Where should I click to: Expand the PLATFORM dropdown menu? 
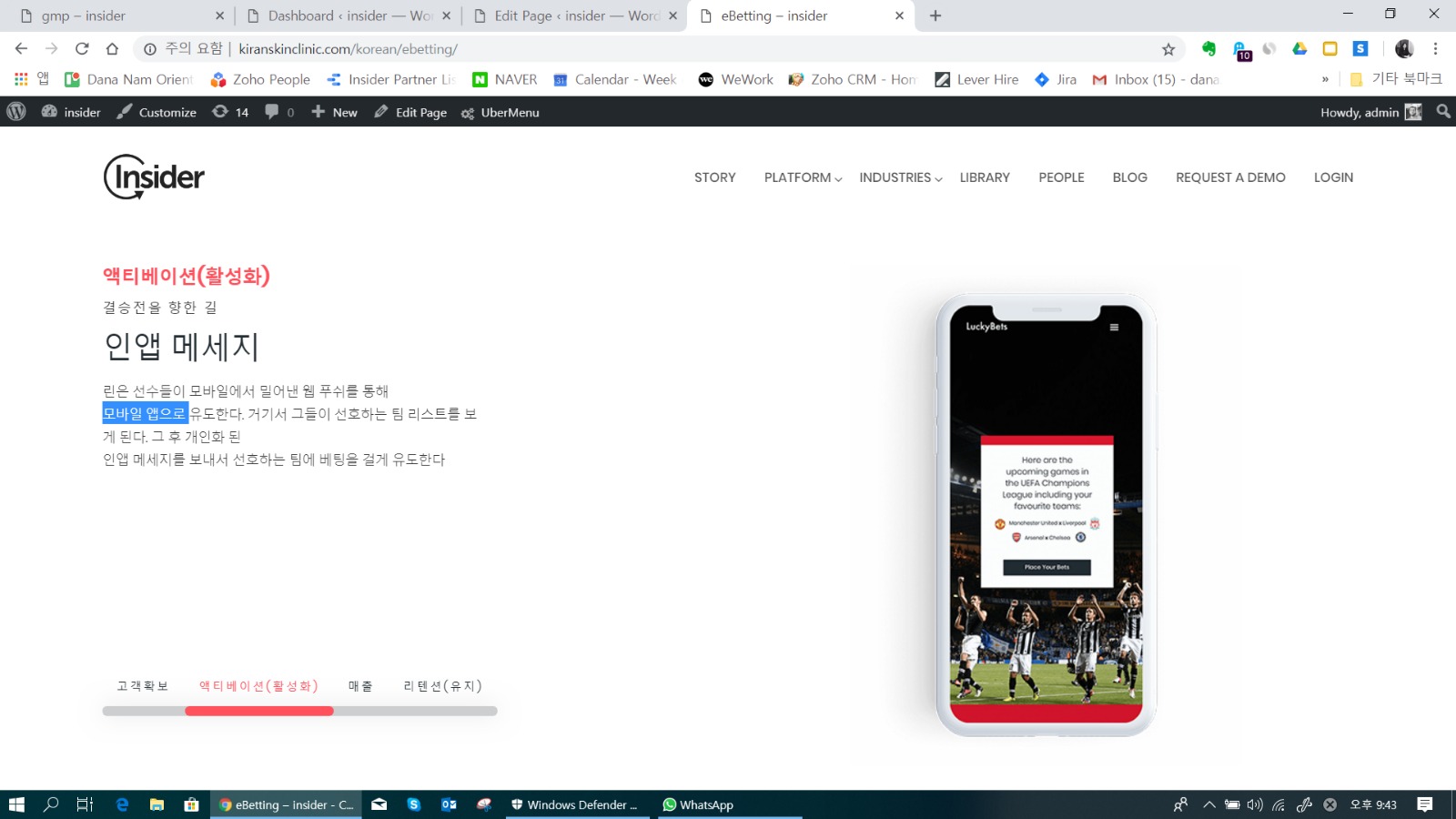(x=803, y=177)
